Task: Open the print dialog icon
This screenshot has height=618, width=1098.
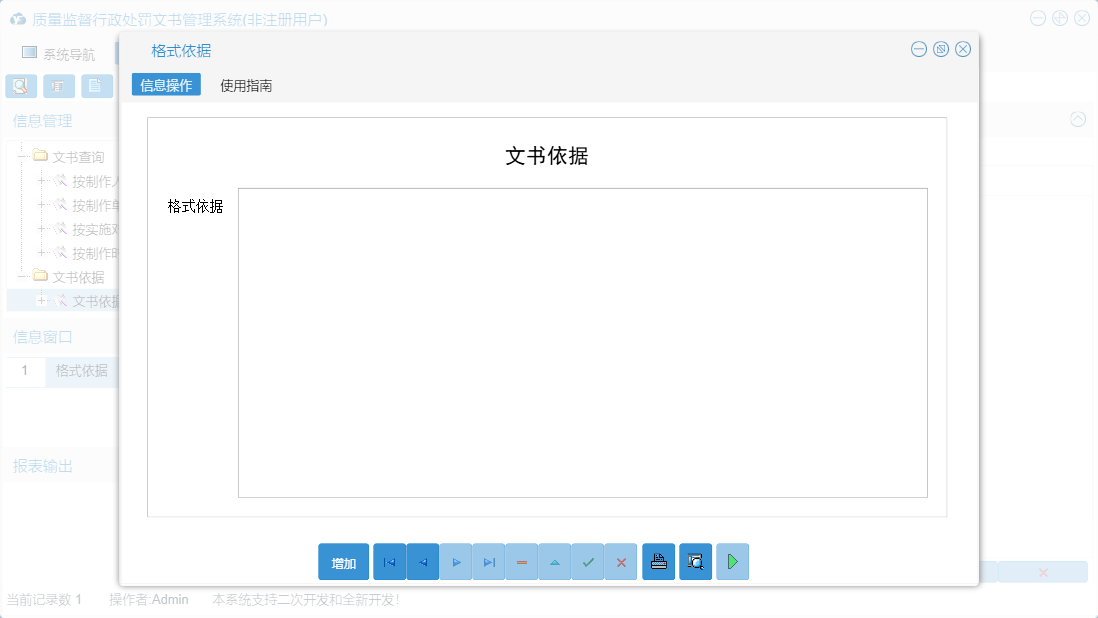Action: (658, 561)
